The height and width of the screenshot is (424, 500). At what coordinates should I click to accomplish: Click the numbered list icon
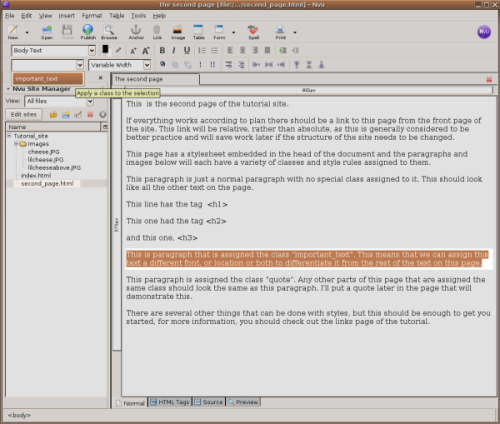coord(202,50)
